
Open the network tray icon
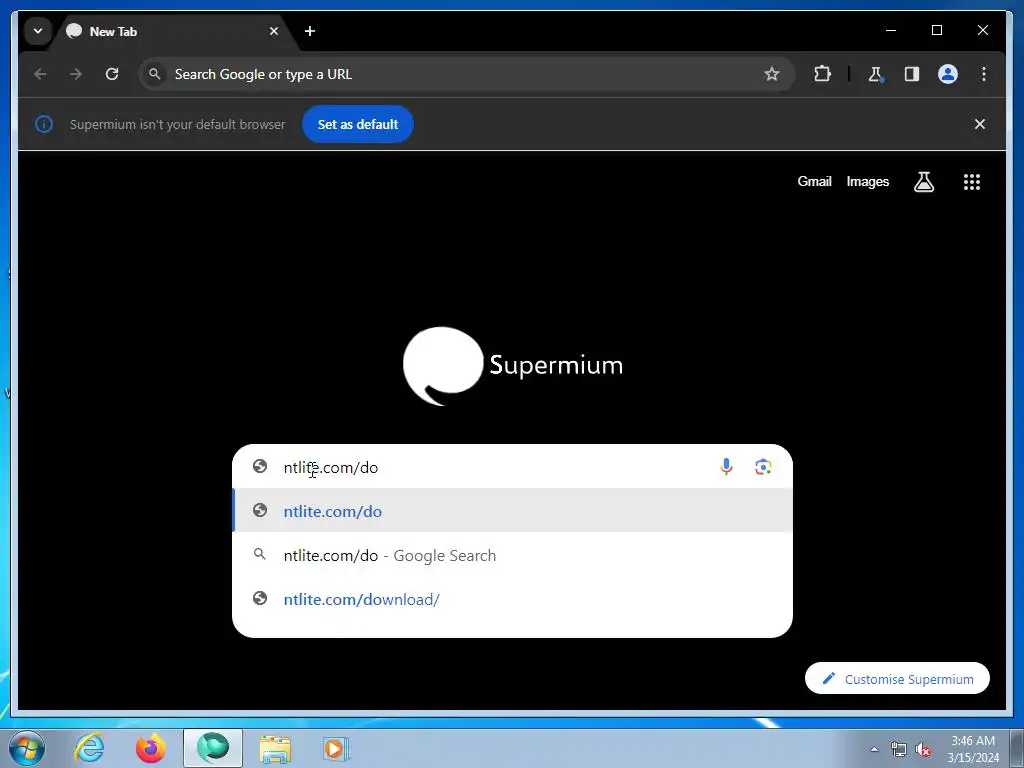coord(899,749)
